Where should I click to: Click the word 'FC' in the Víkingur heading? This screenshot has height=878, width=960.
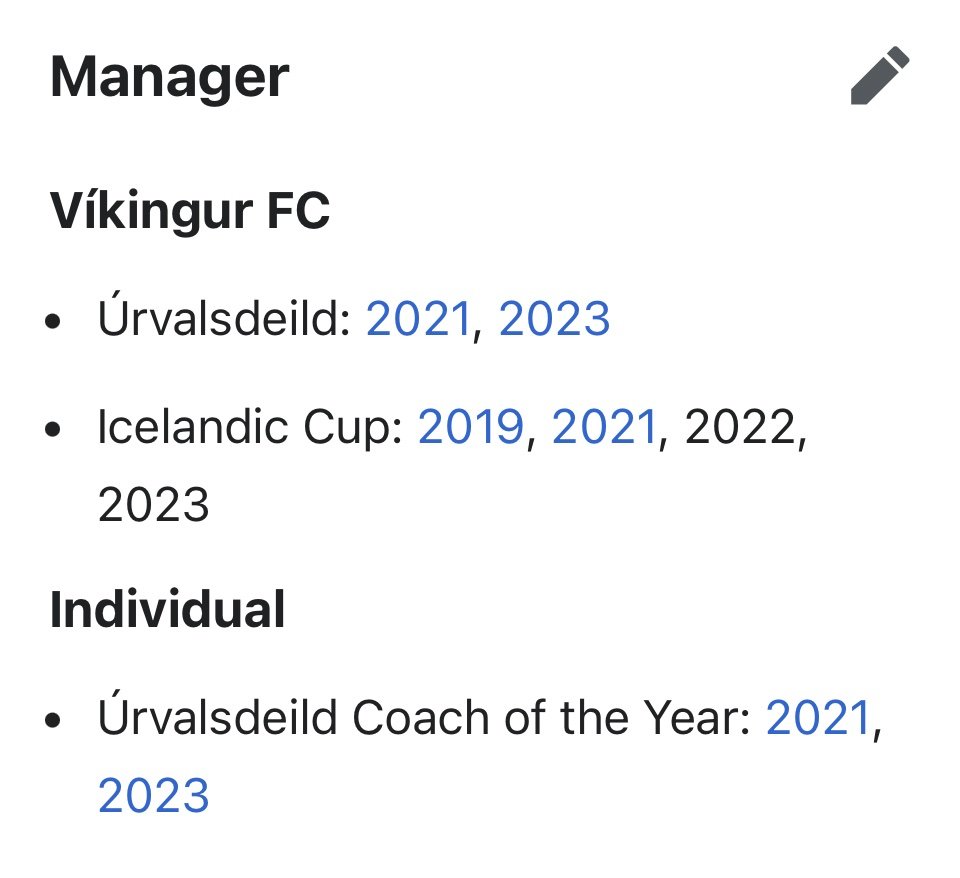click(298, 211)
